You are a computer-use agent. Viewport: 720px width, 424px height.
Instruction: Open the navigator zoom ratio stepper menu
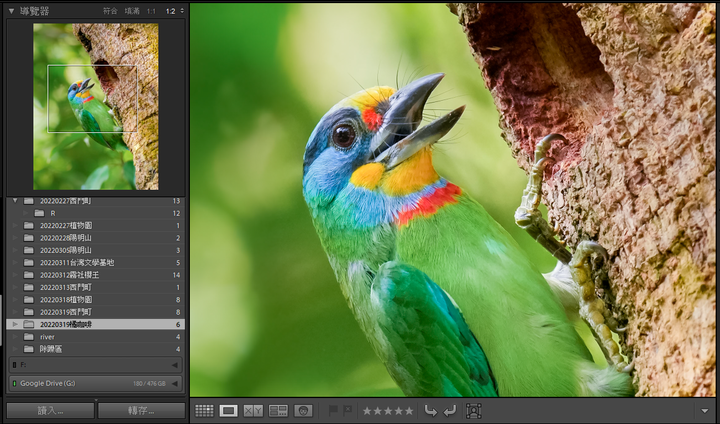point(182,11)
